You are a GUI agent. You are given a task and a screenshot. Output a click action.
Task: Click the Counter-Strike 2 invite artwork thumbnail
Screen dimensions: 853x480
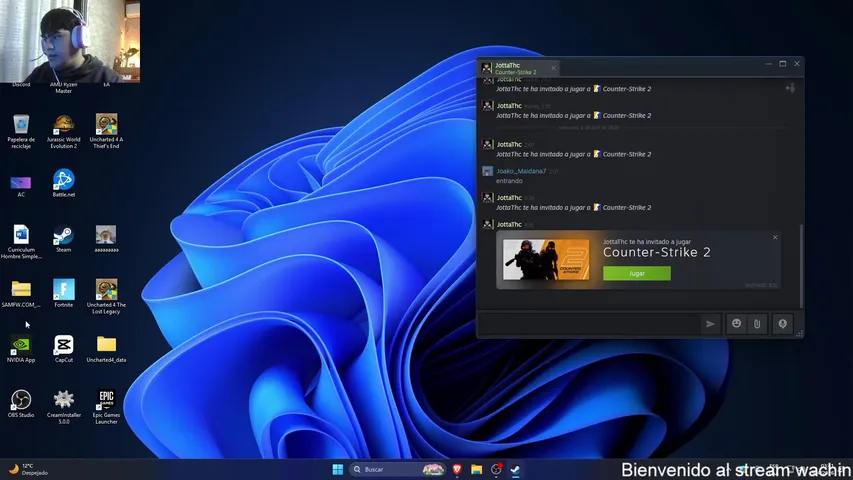click(x=546, y=260)
